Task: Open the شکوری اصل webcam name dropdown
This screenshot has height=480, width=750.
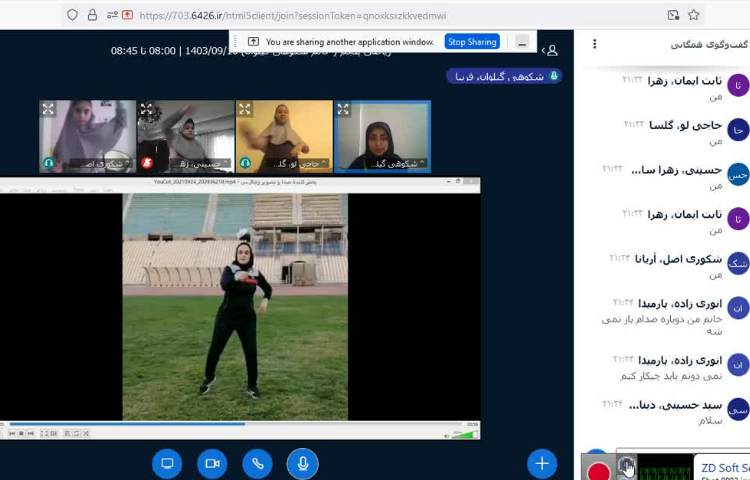Action: [101, 164]
